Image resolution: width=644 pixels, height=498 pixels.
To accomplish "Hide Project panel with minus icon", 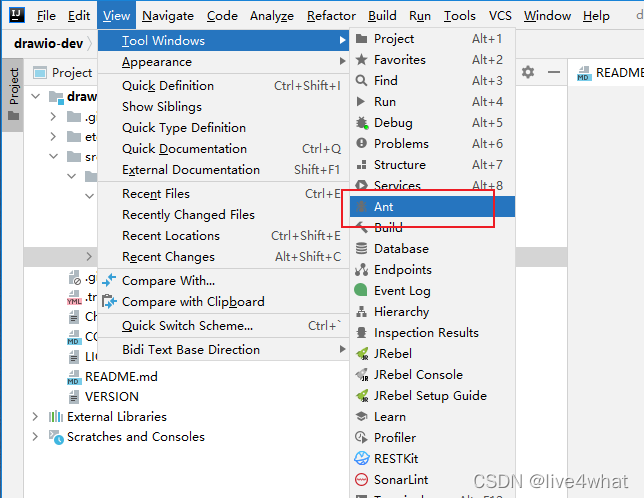I will pos(554,72).
